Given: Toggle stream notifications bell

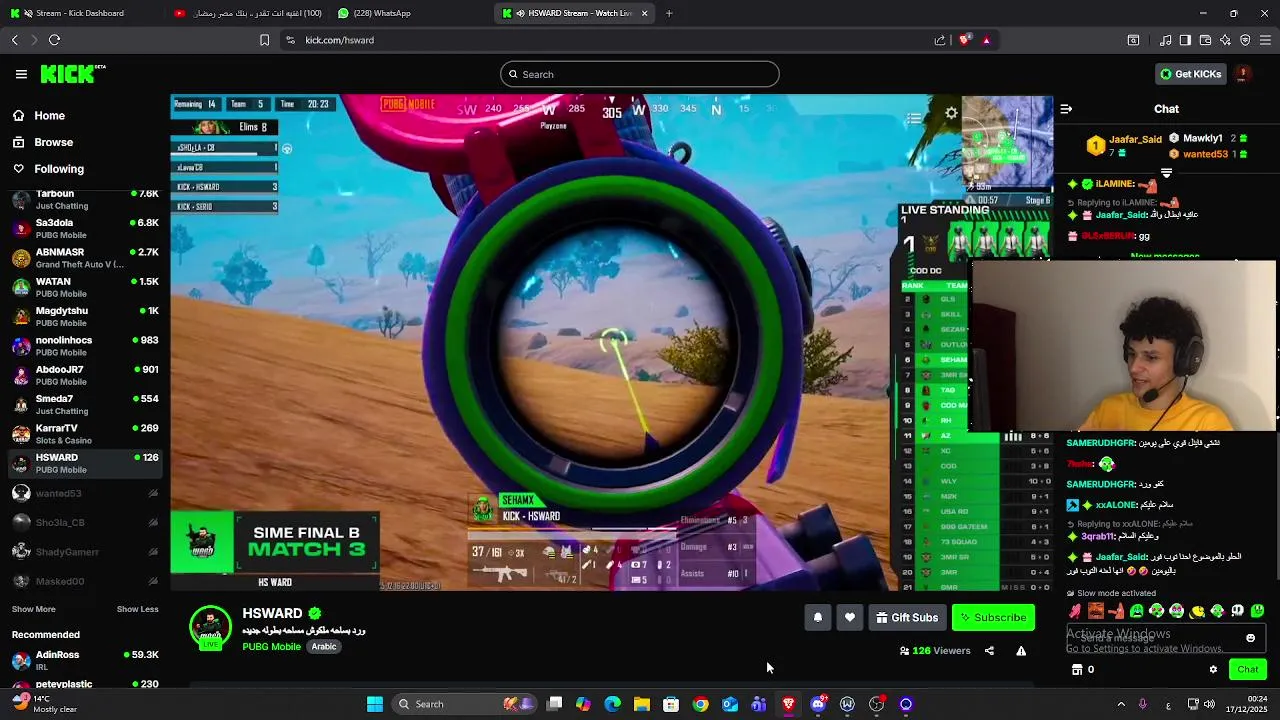Looking at the screenshot, I should (x=817, y=618).
